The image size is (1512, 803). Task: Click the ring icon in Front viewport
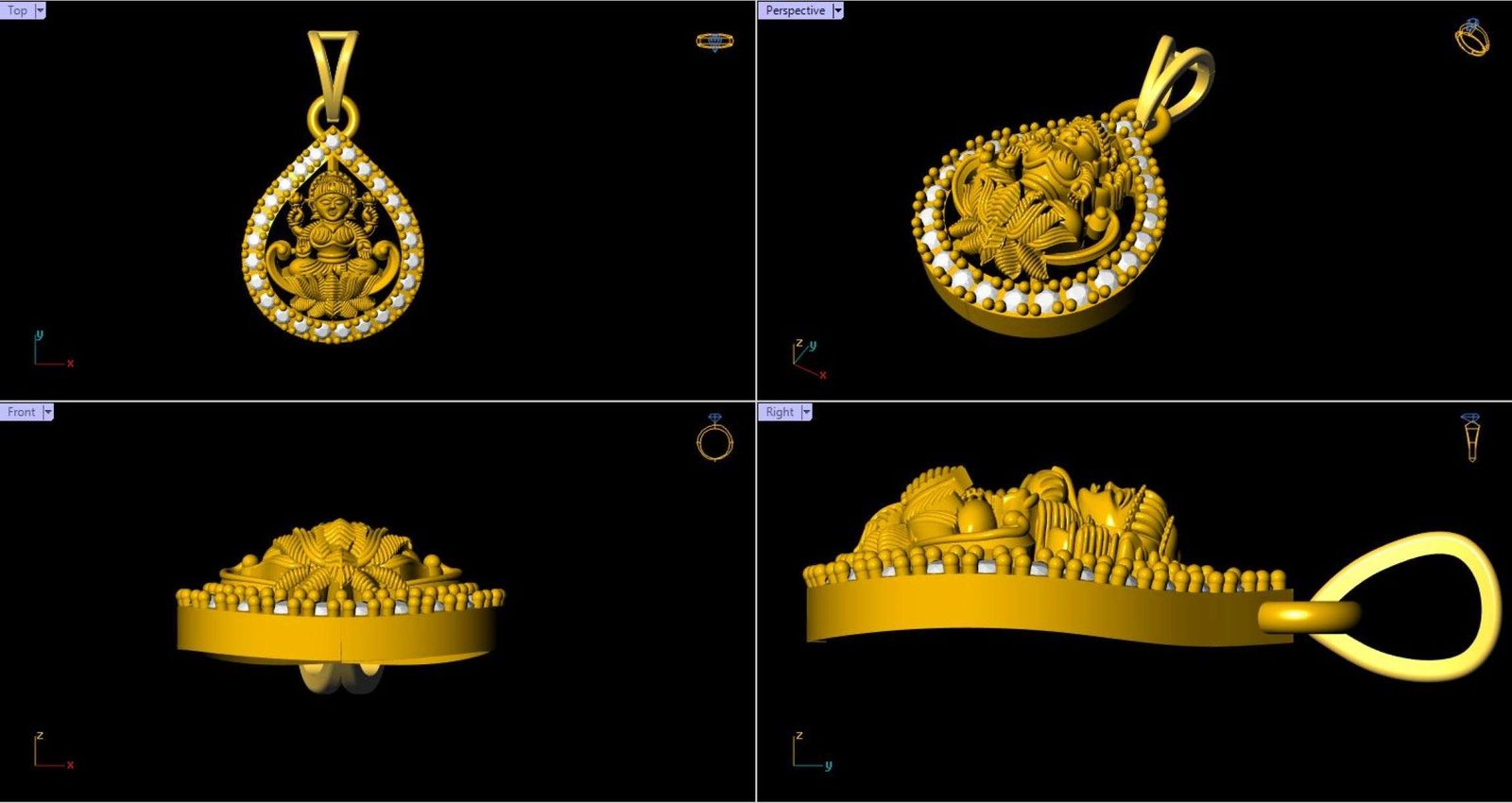point(714,437)
